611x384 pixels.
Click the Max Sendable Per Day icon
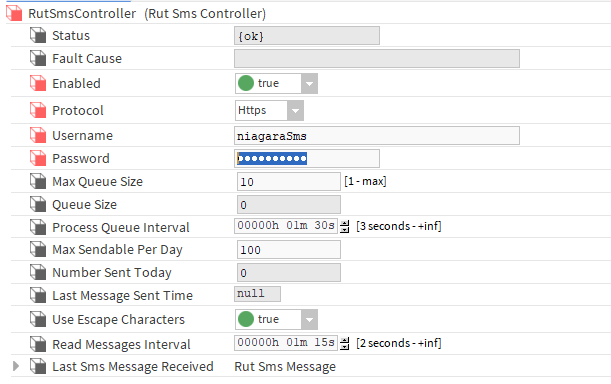[38, 250]
